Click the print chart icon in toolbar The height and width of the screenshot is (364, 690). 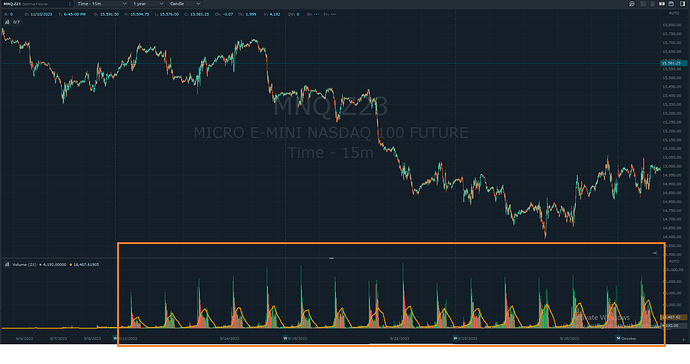[x=671, y=4]
